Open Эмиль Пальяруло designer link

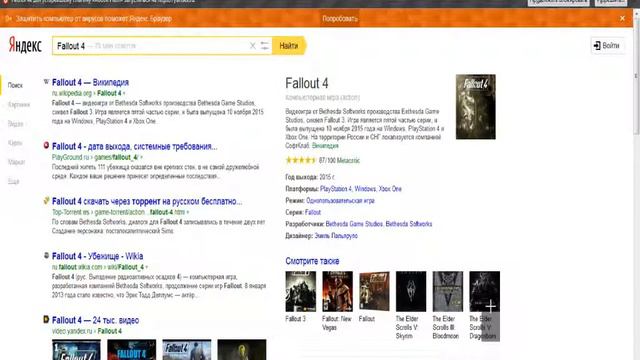(336, 236)
